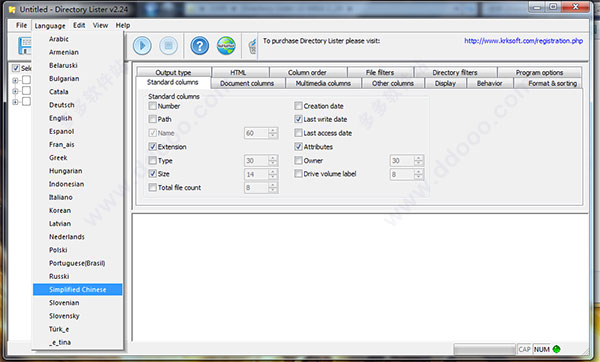Click the green status indicator in status bar
This screenshot has width=600, height=362.
tap(557, 349)
